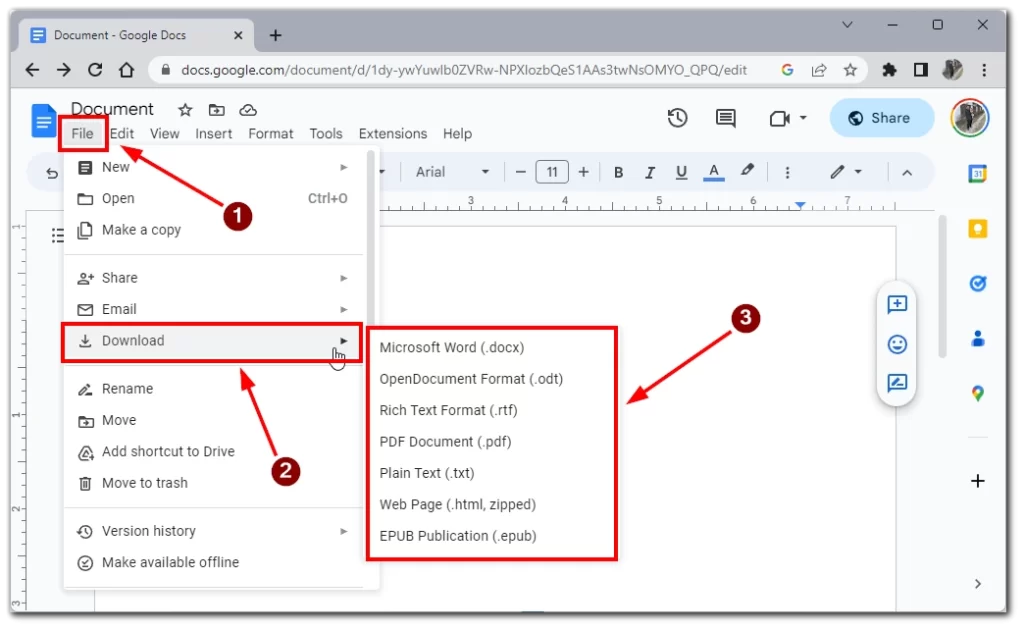Select Make a copy
The height and width of the screenshot is (630, 1024).
click(214, 230)
